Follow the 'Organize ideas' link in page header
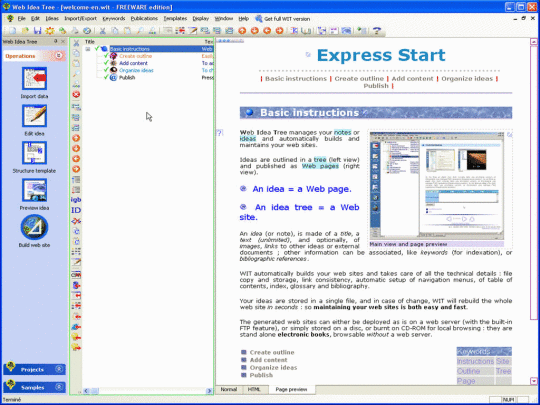The width and height of the screenshot is (540, 405). tap(467, 79)
